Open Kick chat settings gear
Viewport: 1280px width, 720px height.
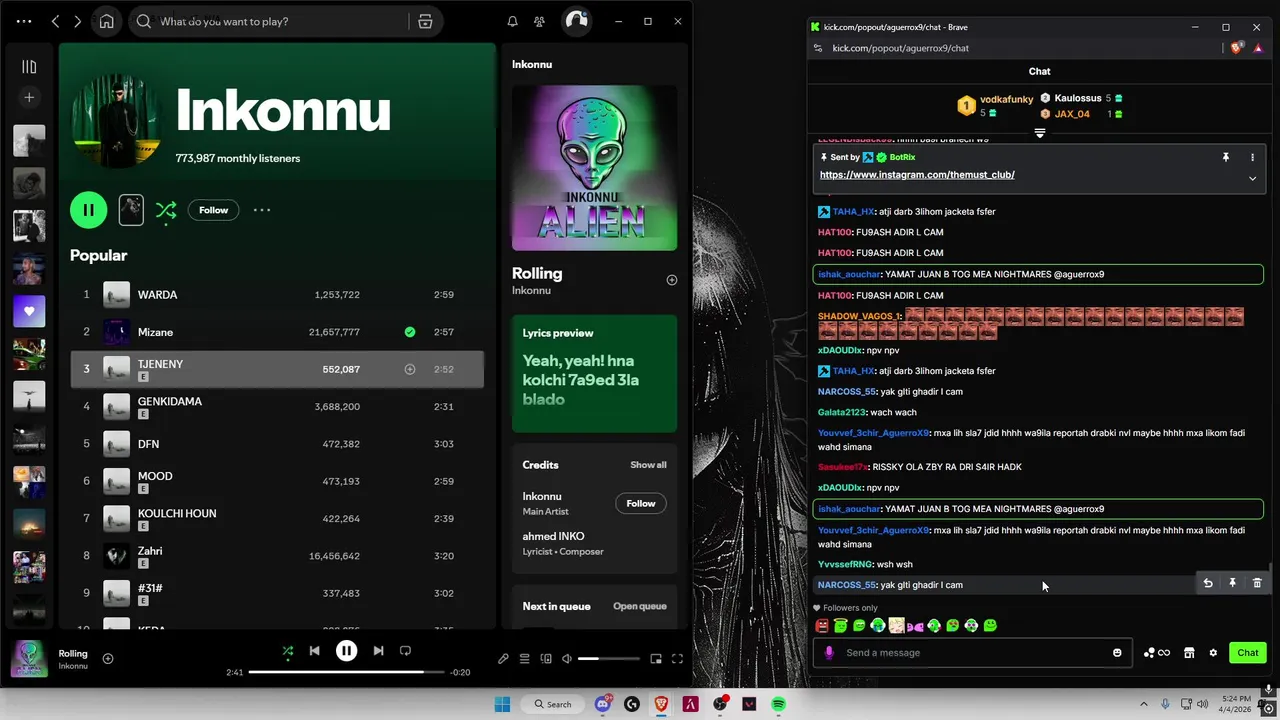click(x=1213, y=653)
